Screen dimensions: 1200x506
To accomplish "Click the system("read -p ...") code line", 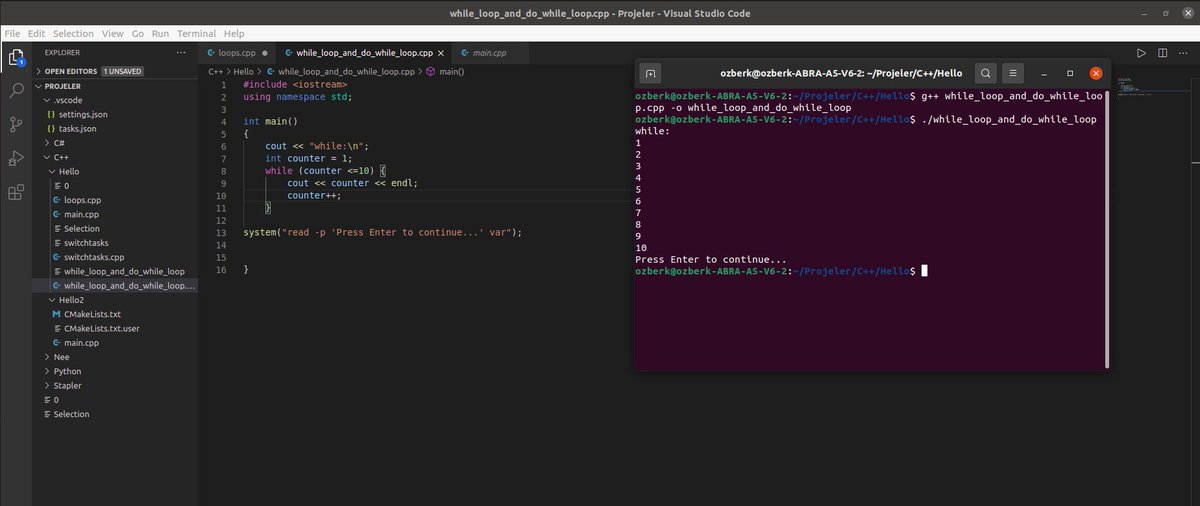I will pos(383,232).
